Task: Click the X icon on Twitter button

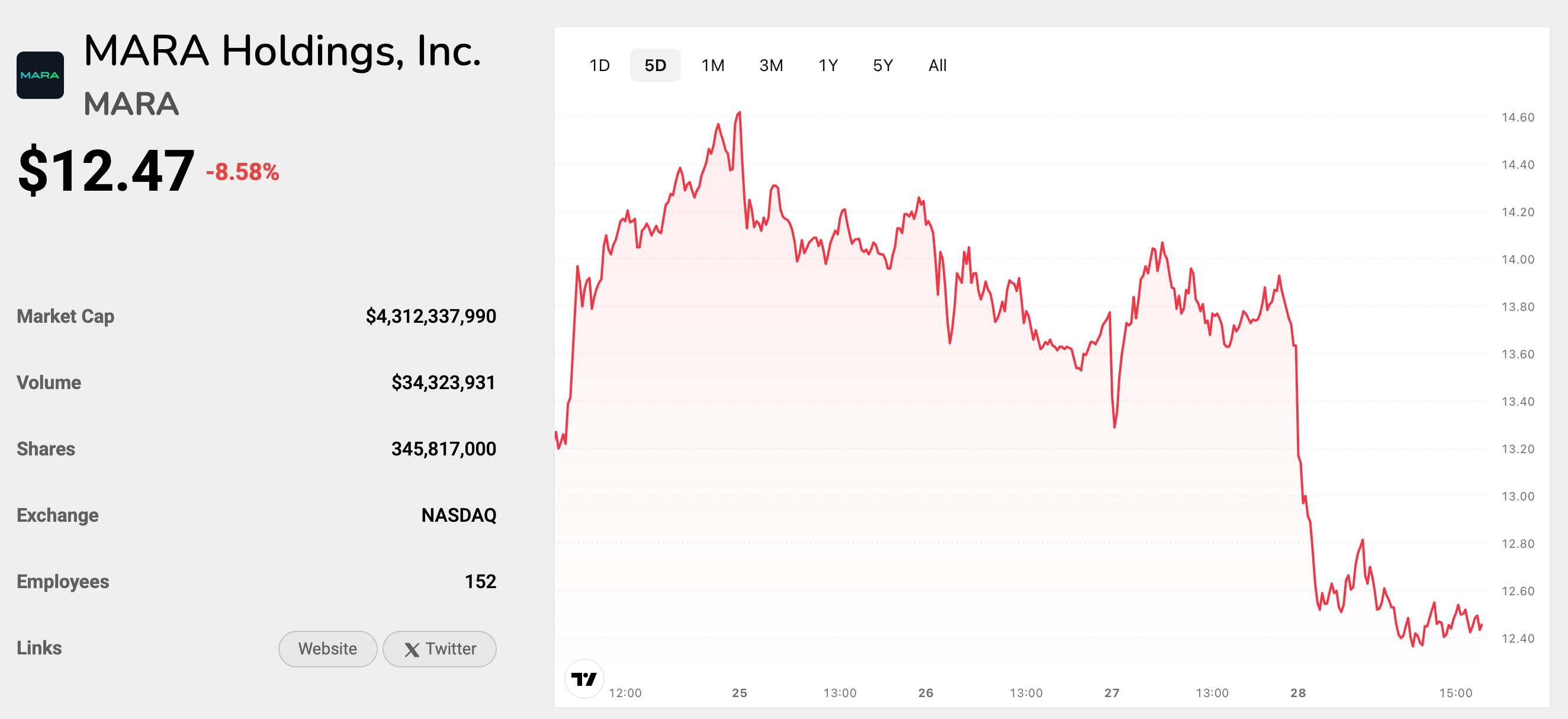Action: [412, 650]
